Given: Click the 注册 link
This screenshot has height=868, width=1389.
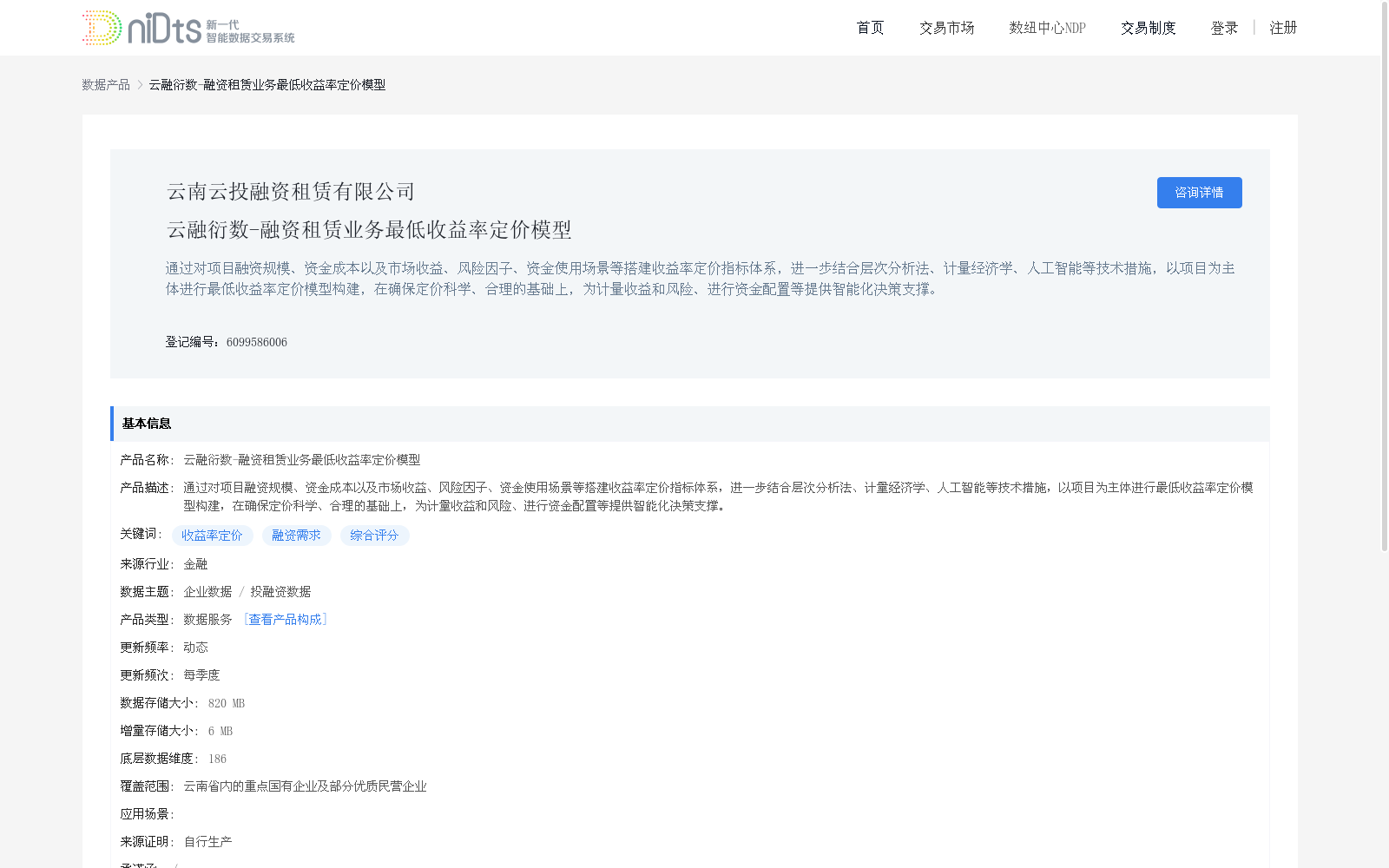Looking at the screenshot, I should click(x=1283, y=28).
